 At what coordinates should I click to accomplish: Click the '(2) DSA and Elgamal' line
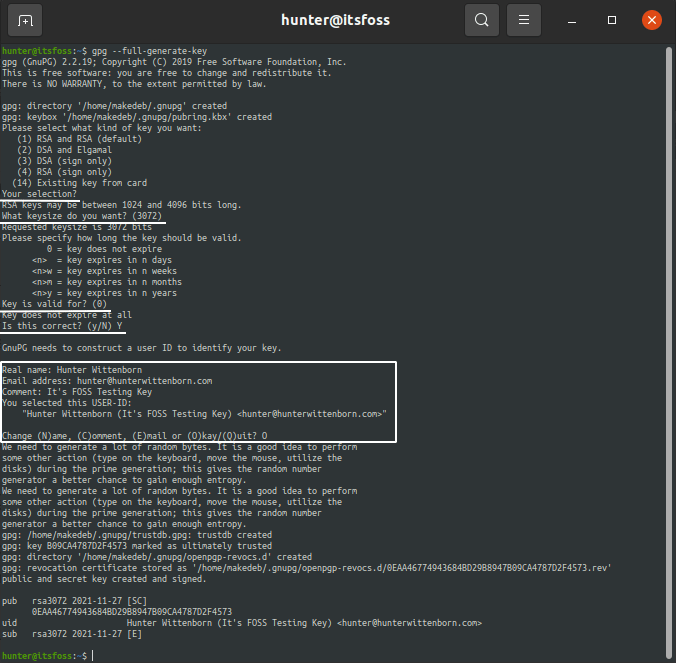64,150
